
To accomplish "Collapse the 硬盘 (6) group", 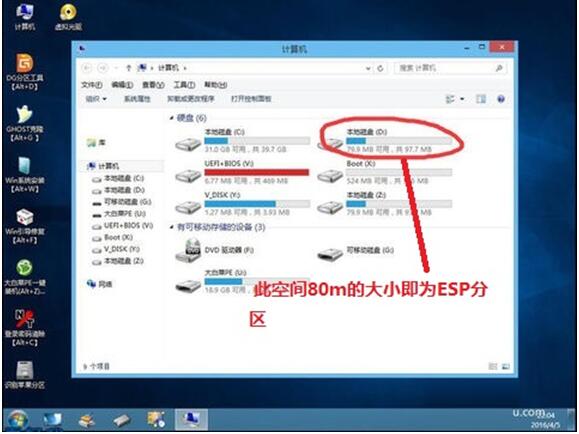I will [172, 118].
